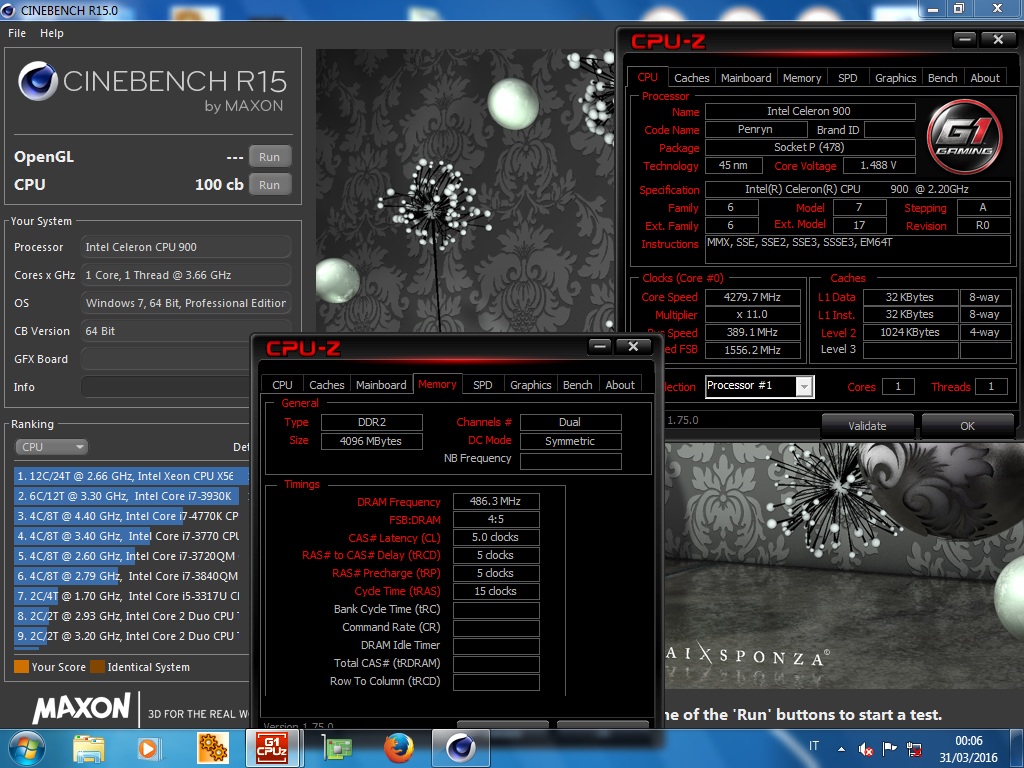Click the G1 Gaming logo in CPU-Z
This screenshot has height=768, width=1024.
(x=964, y=136)
